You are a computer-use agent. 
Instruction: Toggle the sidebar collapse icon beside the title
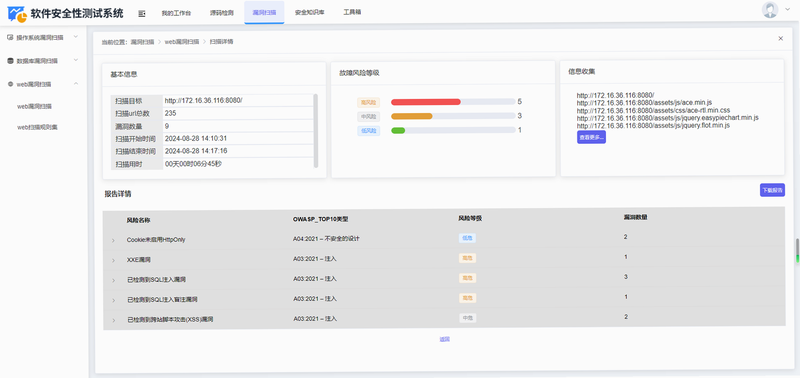tap(142, 13)
